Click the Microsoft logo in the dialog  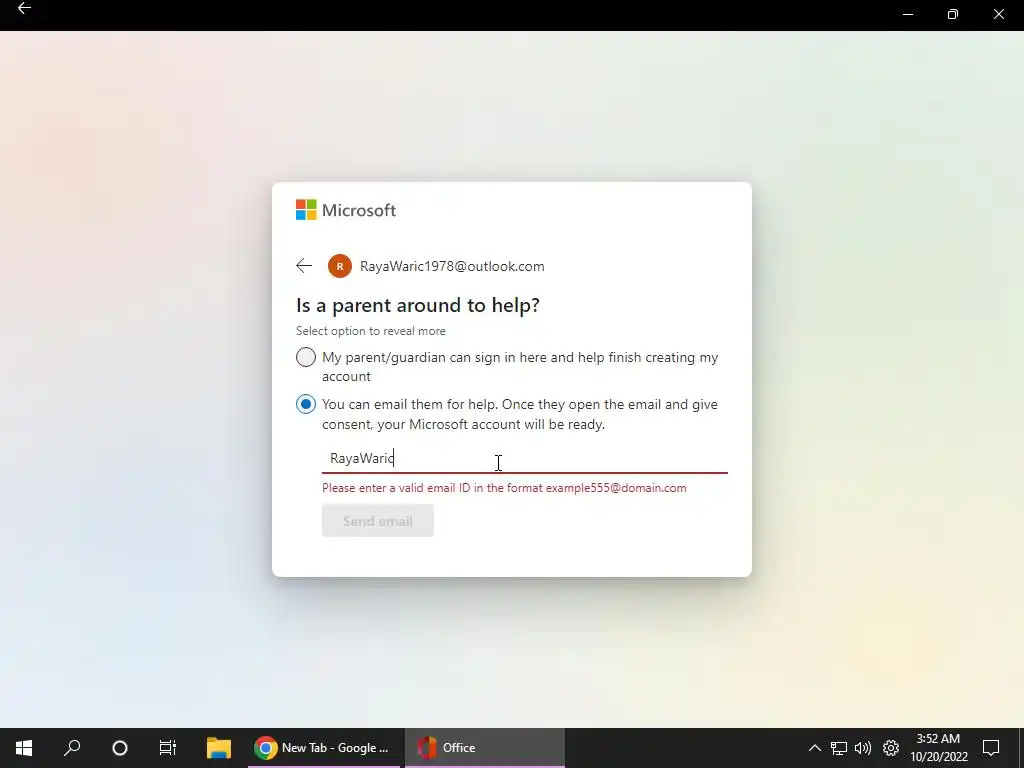345,210
